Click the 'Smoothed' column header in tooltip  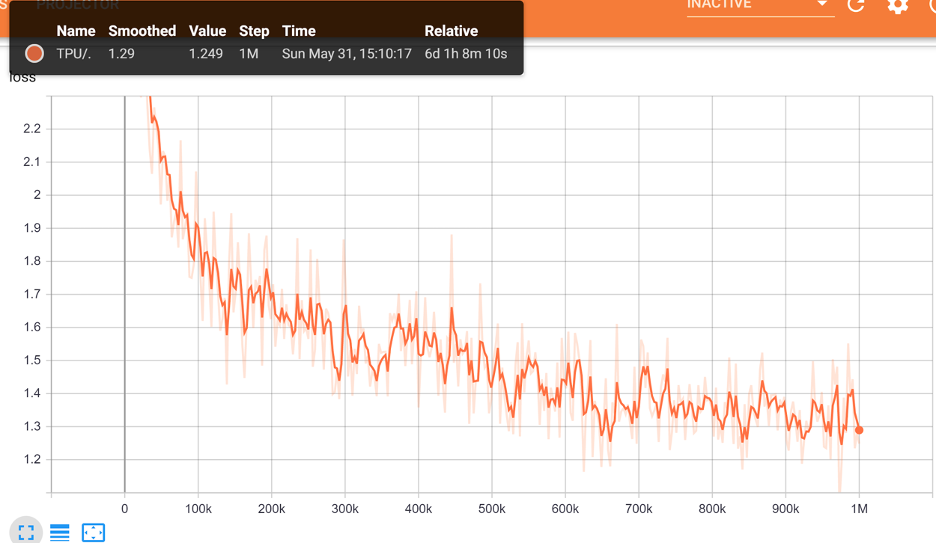point(142,31)
